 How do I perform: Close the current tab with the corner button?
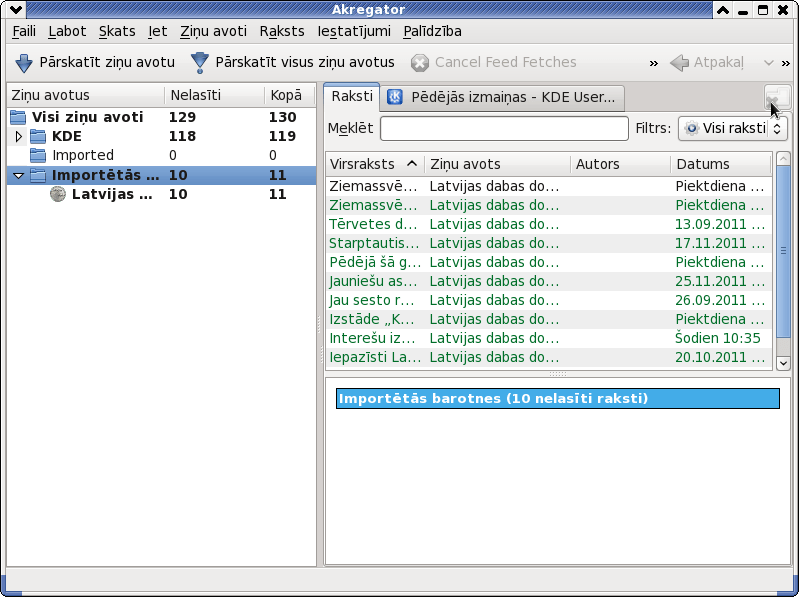point(778,96)
